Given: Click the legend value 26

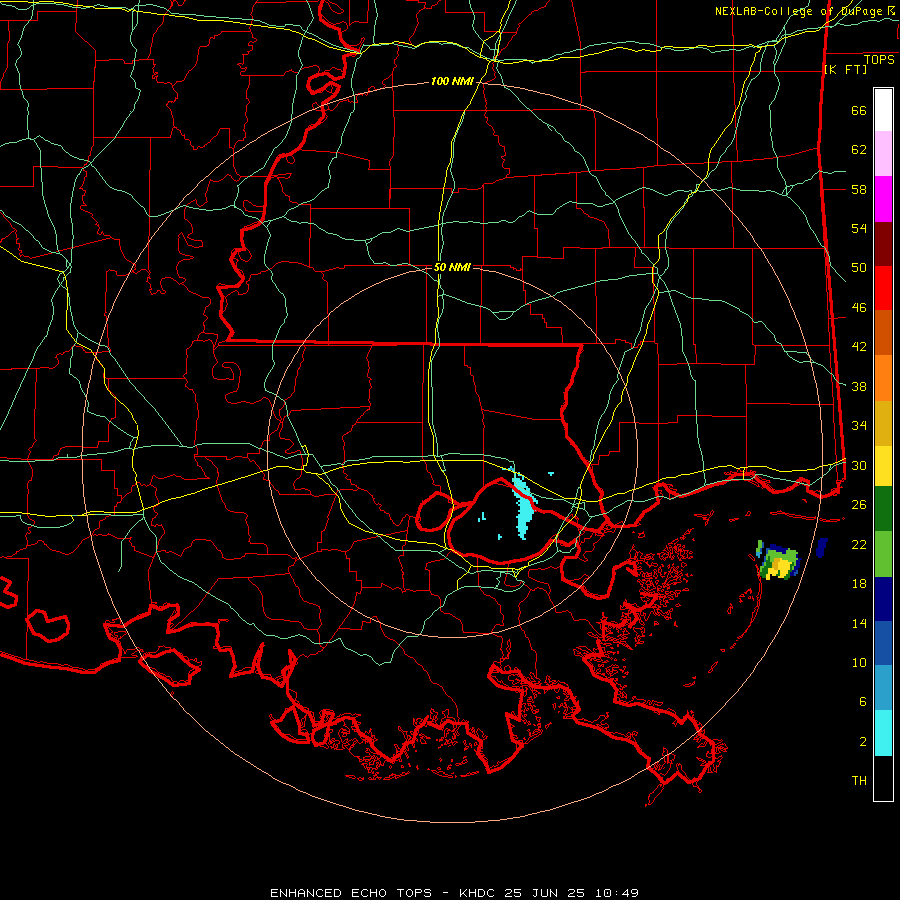Looking at the screenshot, I should (x=859, y=505).
